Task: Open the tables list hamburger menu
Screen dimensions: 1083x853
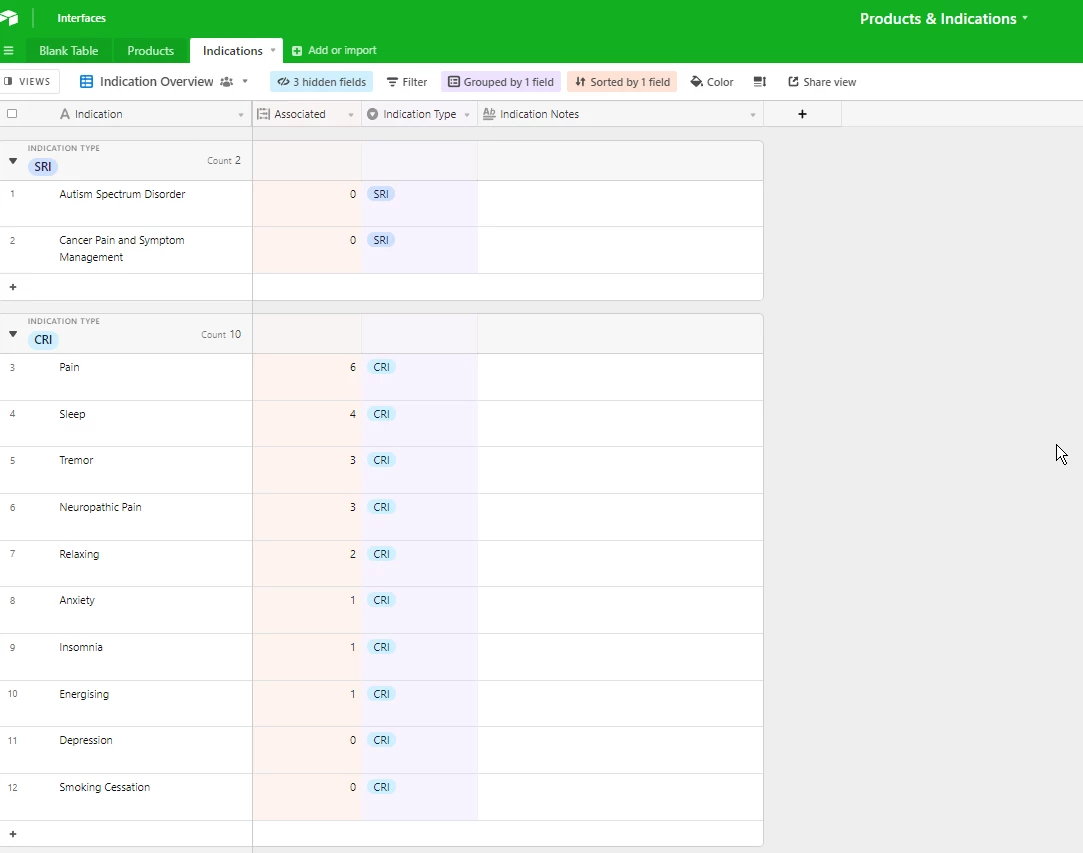Action: pos(8,50)
